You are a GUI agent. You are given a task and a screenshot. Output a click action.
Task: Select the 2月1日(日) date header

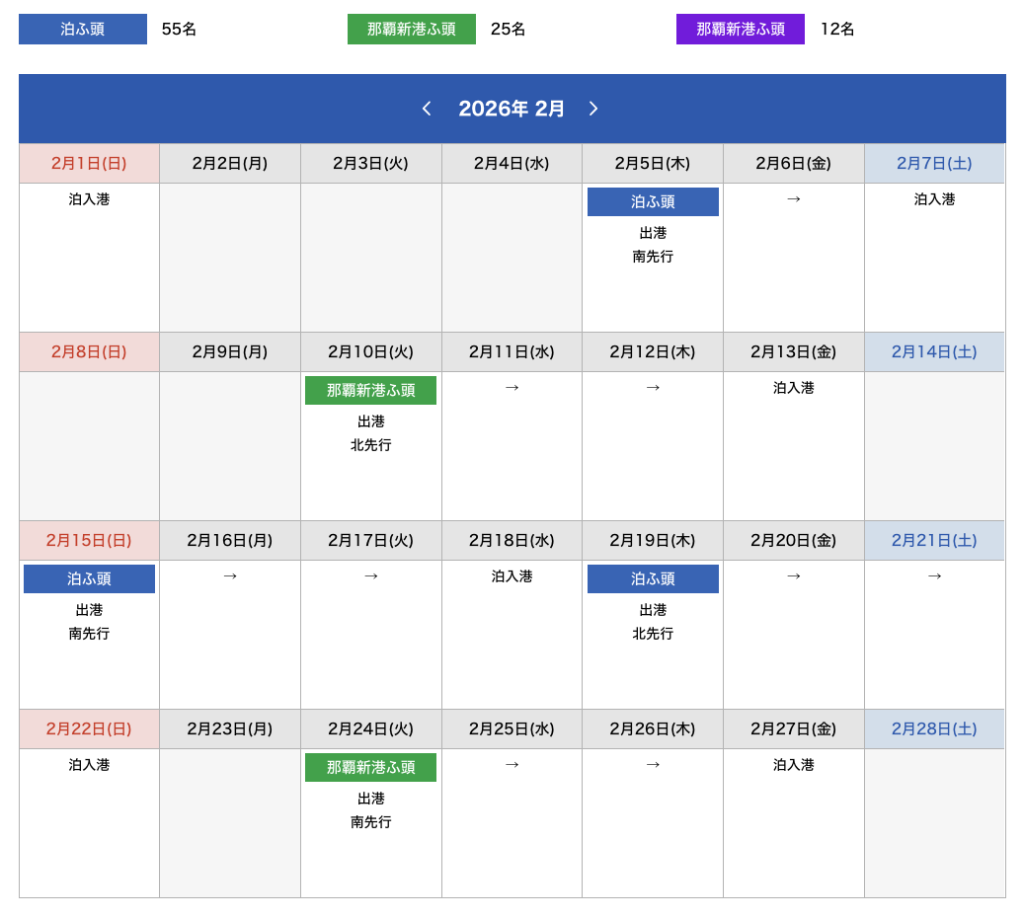(x=89, y=163)
